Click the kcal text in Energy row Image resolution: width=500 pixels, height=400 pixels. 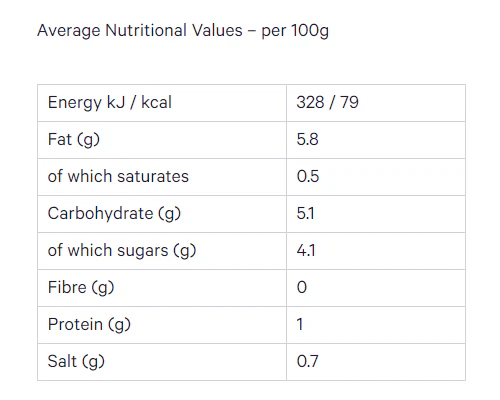[x=156, y=102]
